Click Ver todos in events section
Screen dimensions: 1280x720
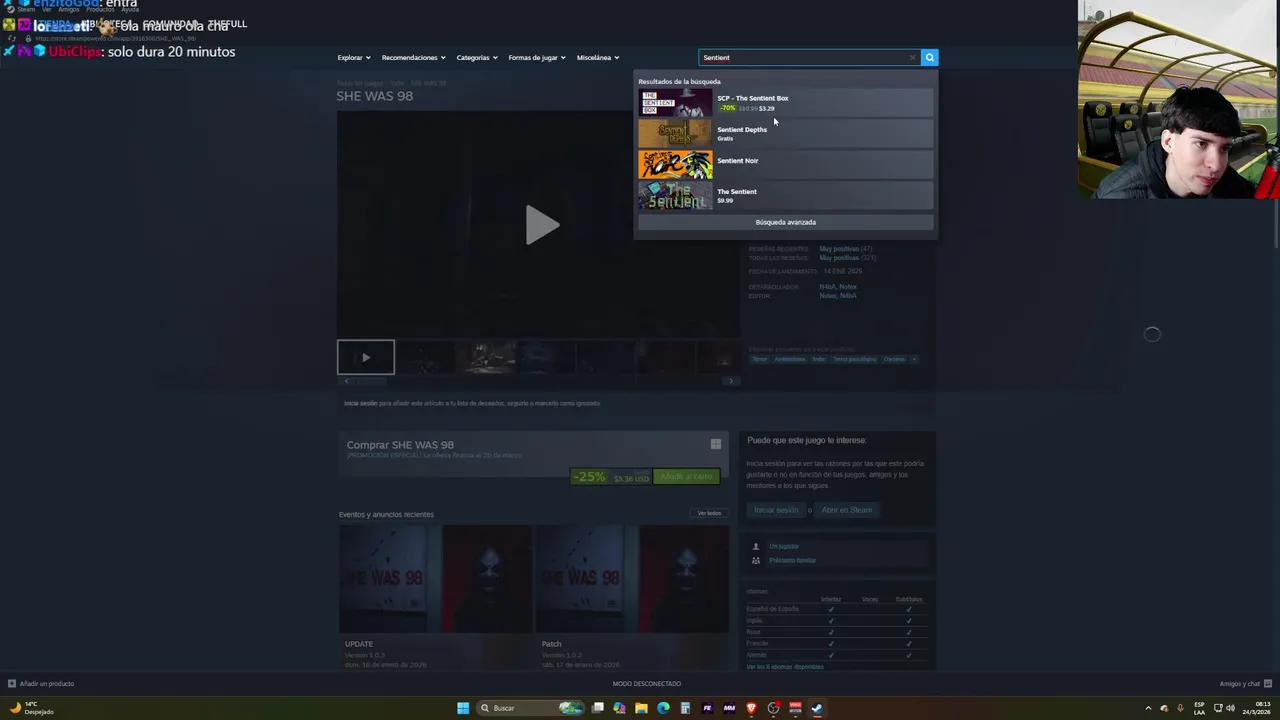click(x=709, y=513)
